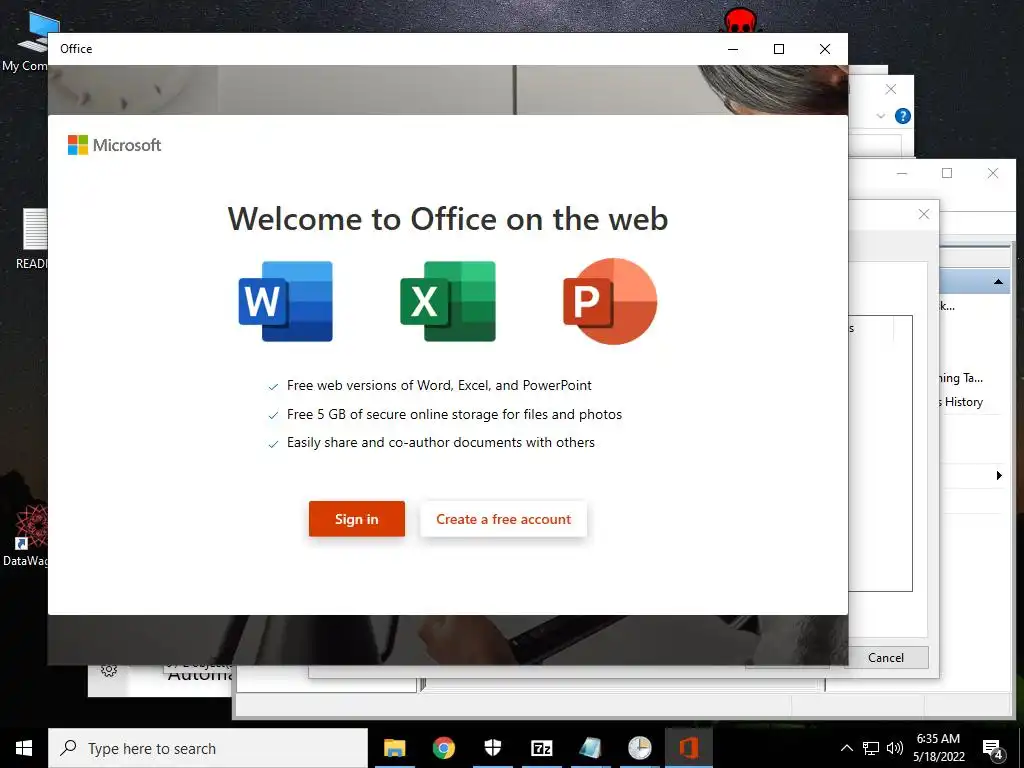Minimize the Office window
Viewport: 1024px width, 768px height.
point(733,49)
